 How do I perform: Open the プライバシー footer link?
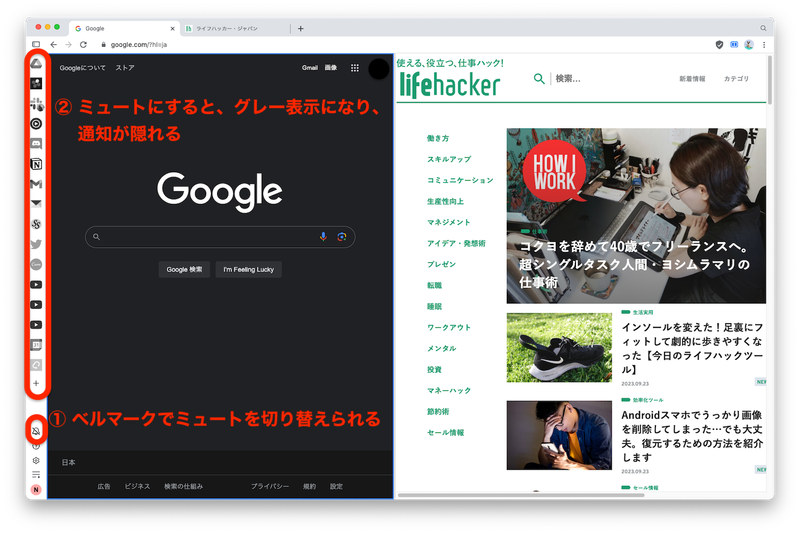[269, 487]
